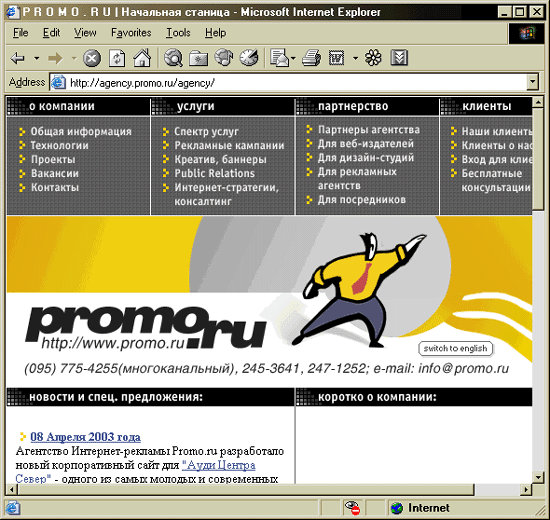This screenshot has width=550, height=520.
Task: Open the Public Relations link
Action: 215,173
